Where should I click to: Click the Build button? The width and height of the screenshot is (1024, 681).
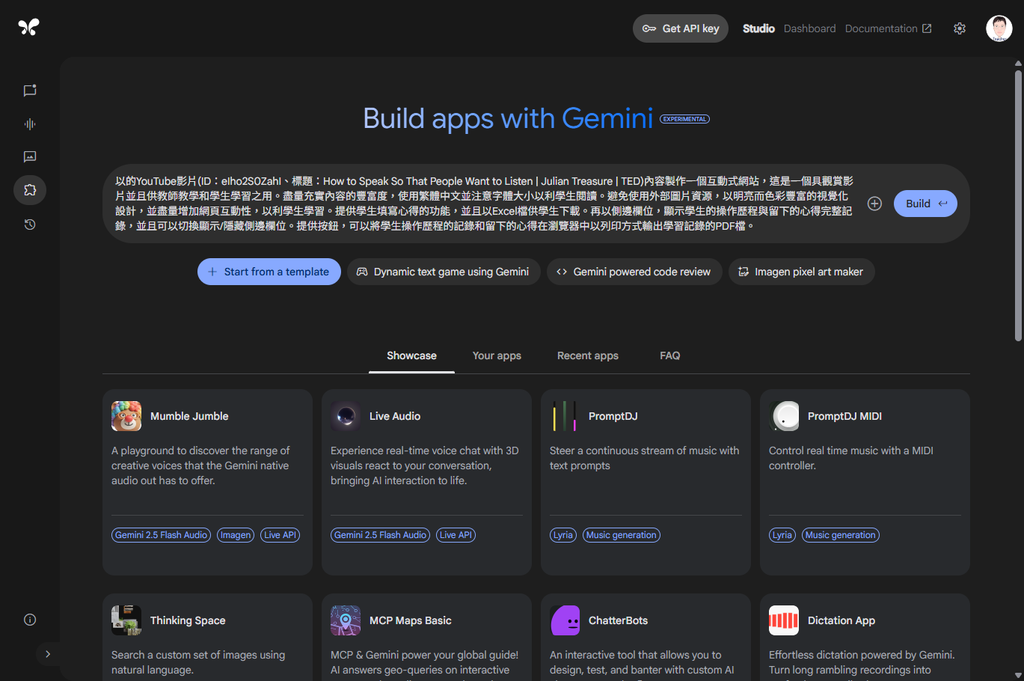925,204
